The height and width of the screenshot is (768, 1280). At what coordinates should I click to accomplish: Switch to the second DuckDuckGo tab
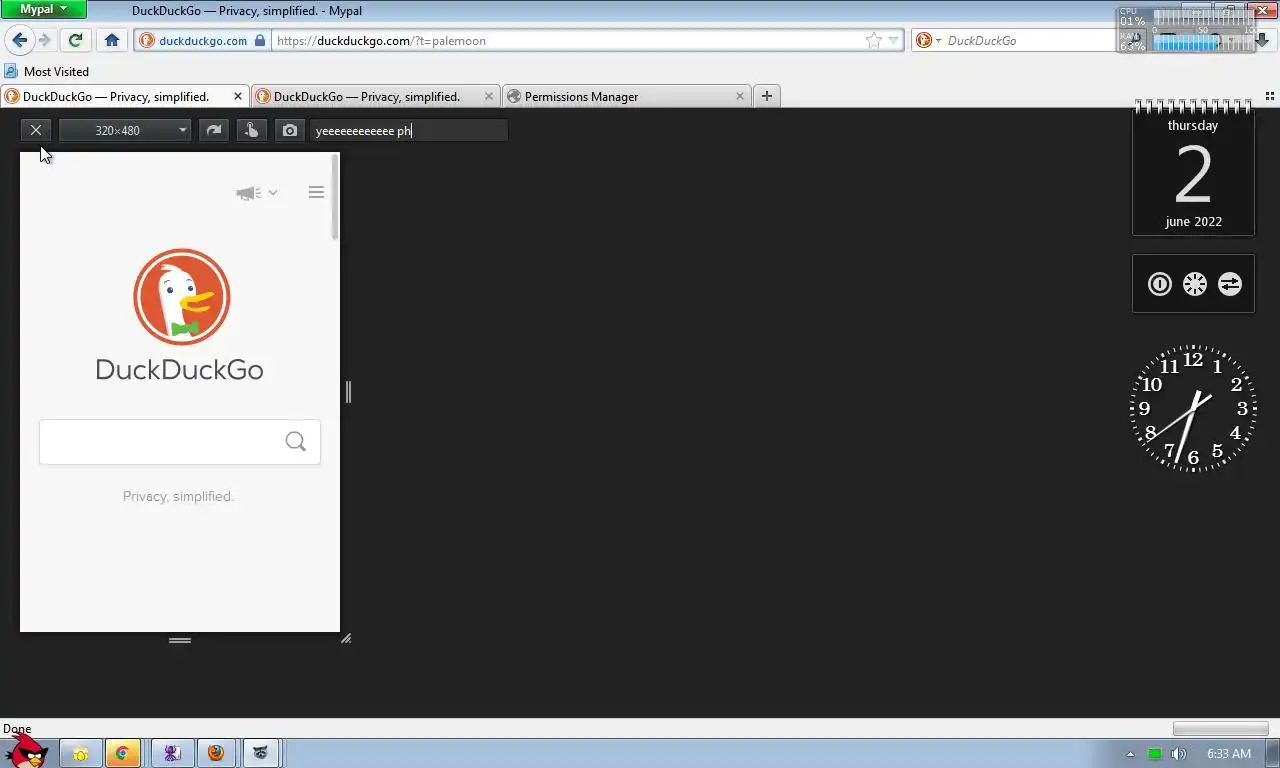coord(367,96)
